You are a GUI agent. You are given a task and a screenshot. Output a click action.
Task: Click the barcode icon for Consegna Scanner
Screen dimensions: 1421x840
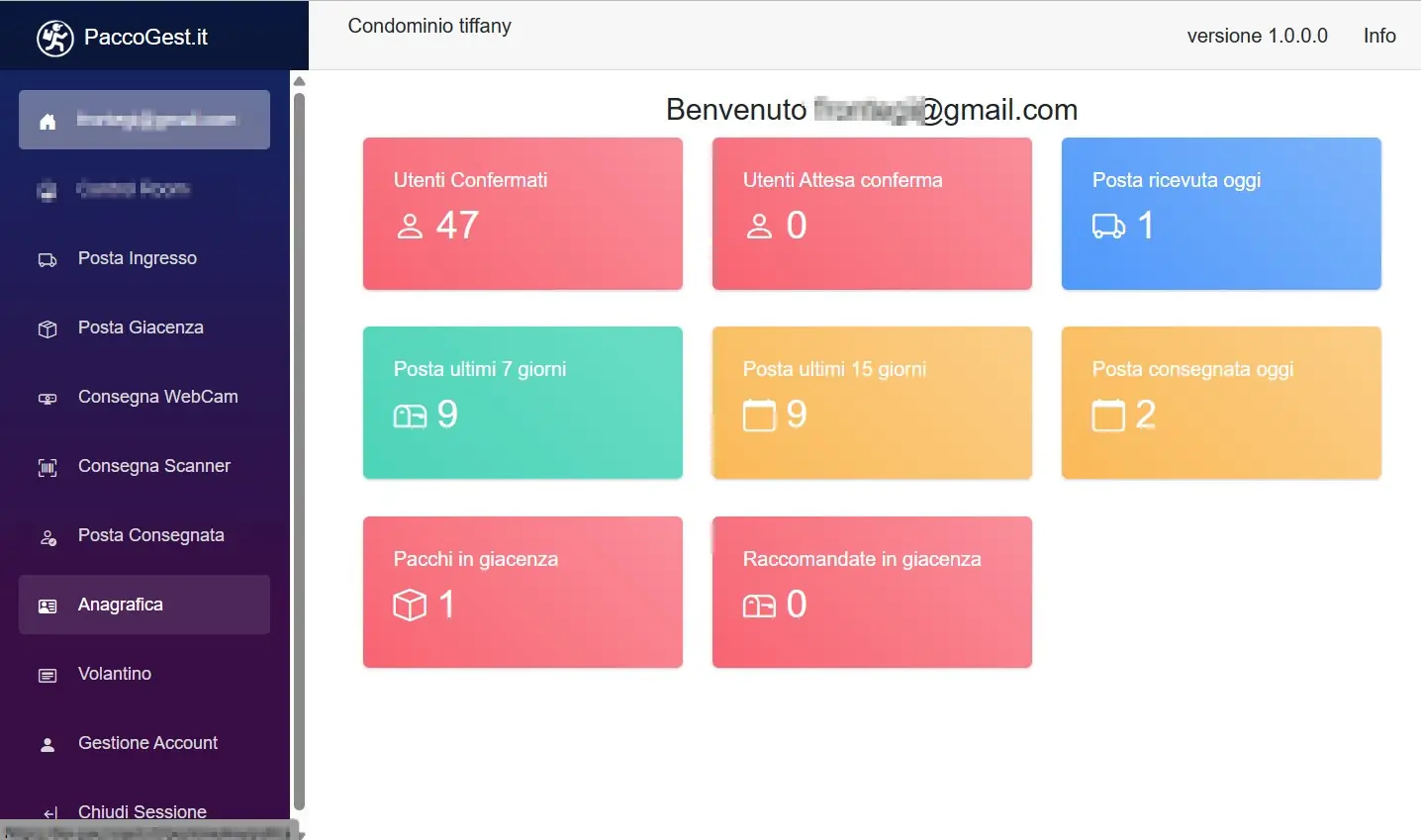tap(47, 468)
